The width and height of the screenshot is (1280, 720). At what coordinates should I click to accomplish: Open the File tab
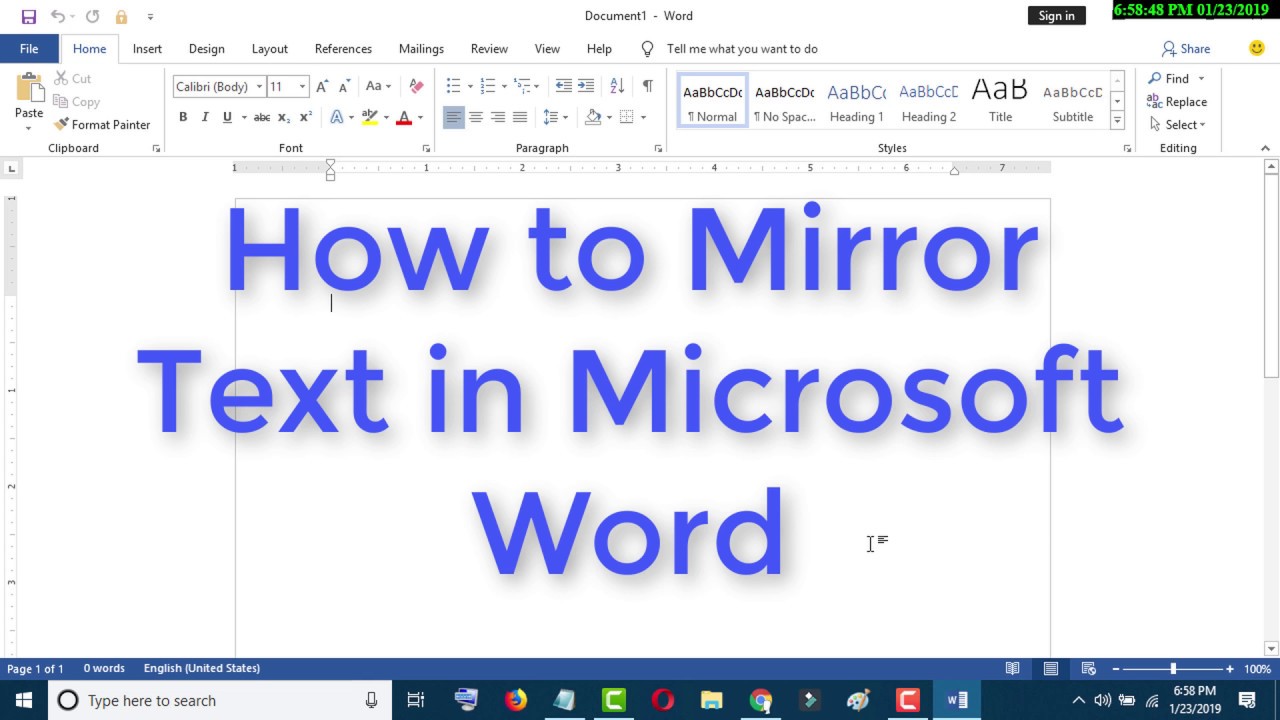coord(29,48)
